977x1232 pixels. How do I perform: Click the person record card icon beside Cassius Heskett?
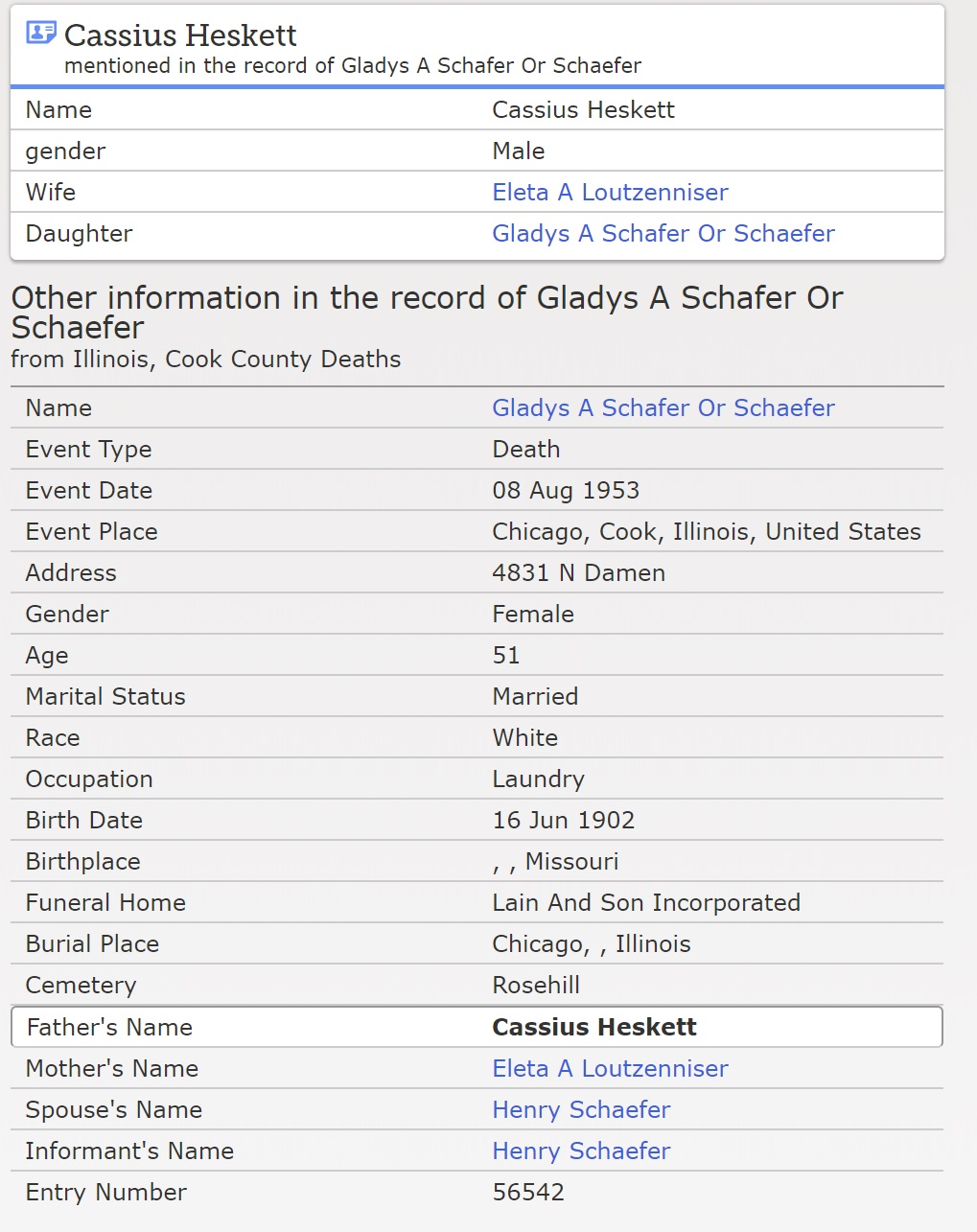coord(40,34)
